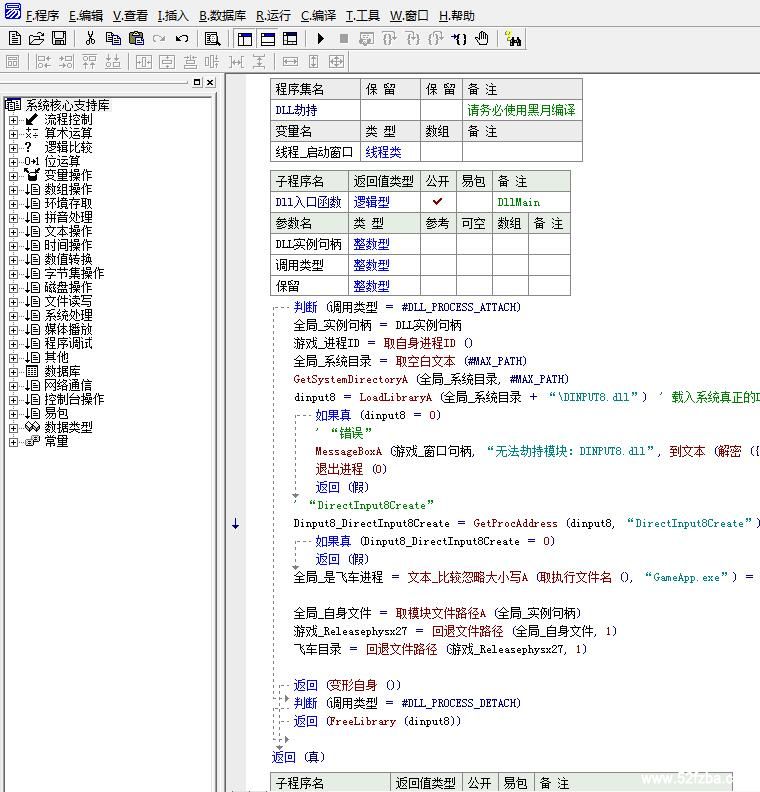The height and width of the screenshot is (792, 760).
Task: Paste from clipboard icon
Action: (x=136, y=38)
